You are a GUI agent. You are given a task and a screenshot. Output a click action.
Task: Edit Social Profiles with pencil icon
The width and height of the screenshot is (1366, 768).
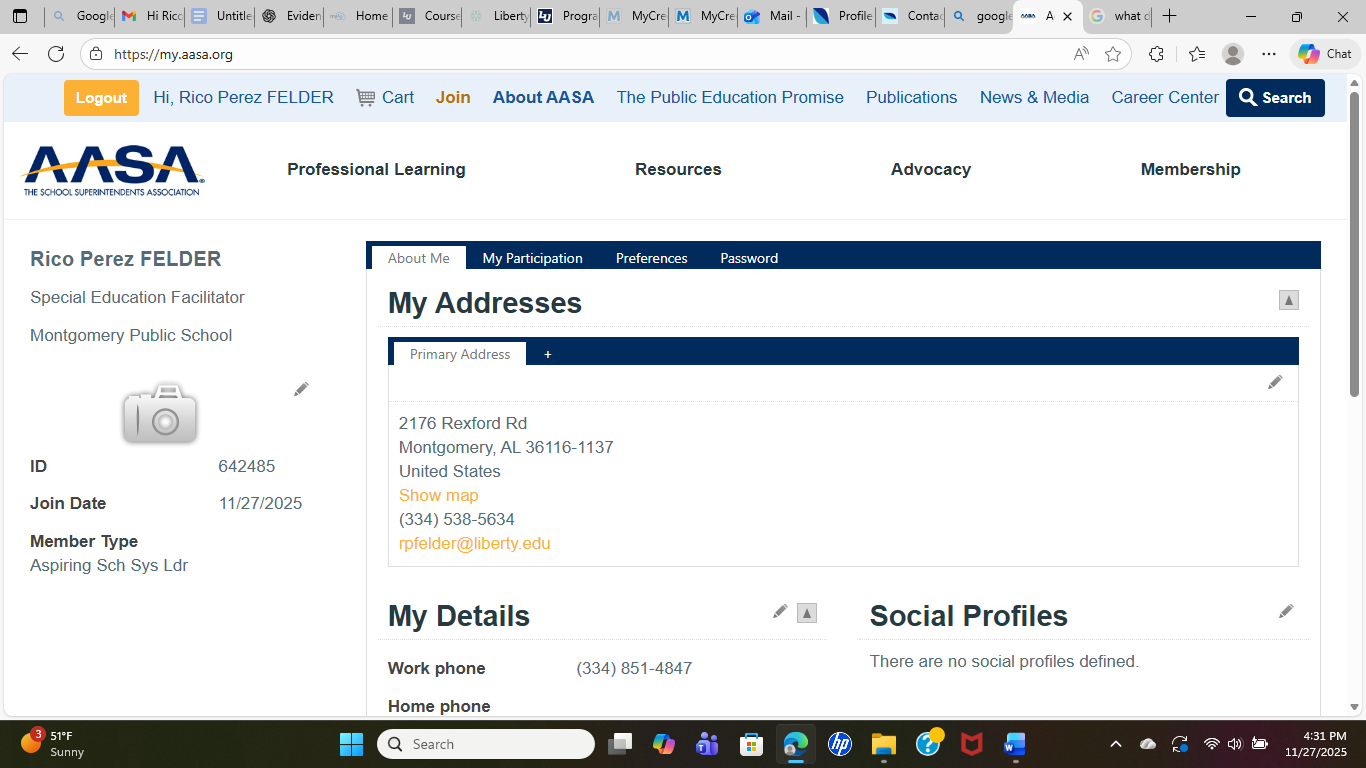[1286, 611]
